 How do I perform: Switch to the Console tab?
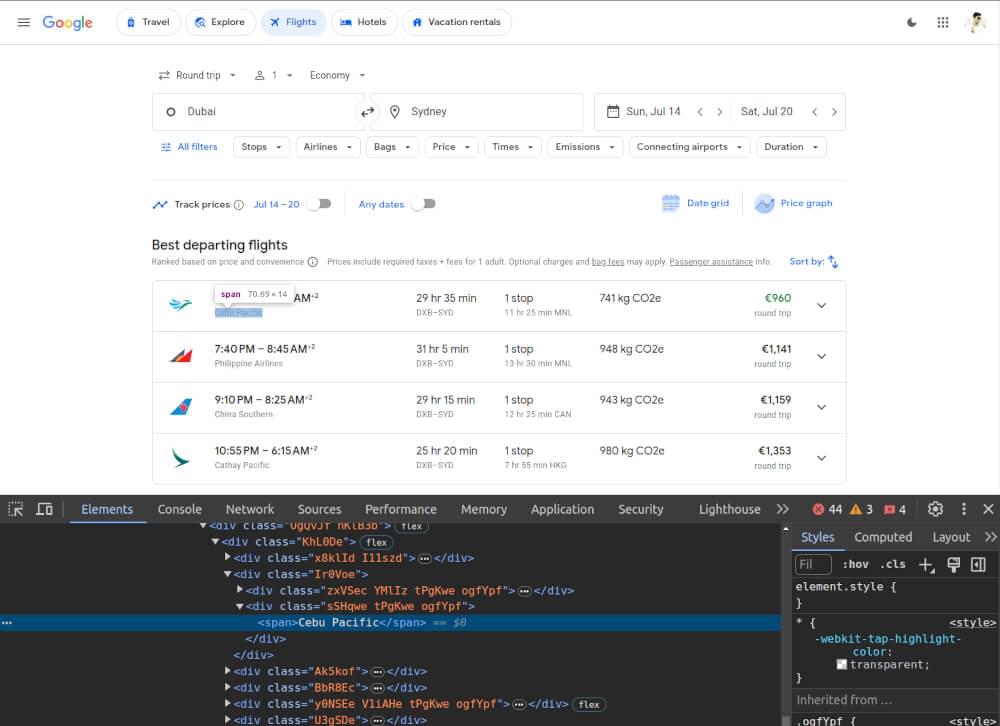[178, 509]
